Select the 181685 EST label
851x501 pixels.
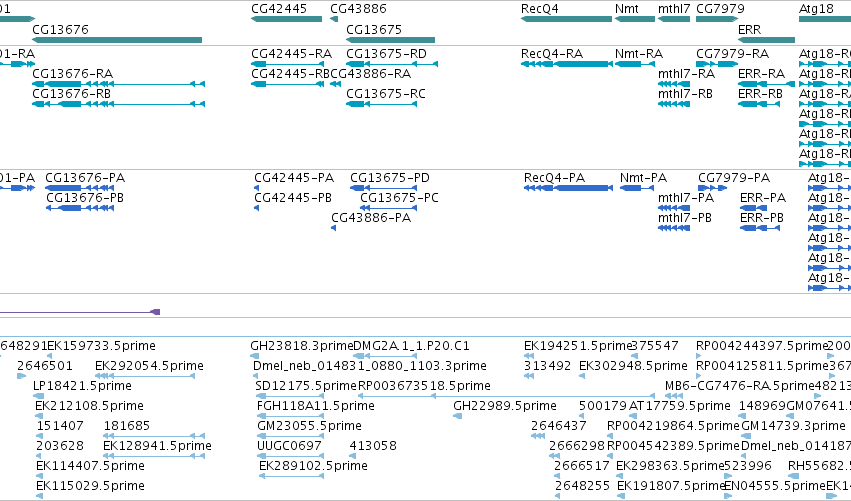coord(126,426)
